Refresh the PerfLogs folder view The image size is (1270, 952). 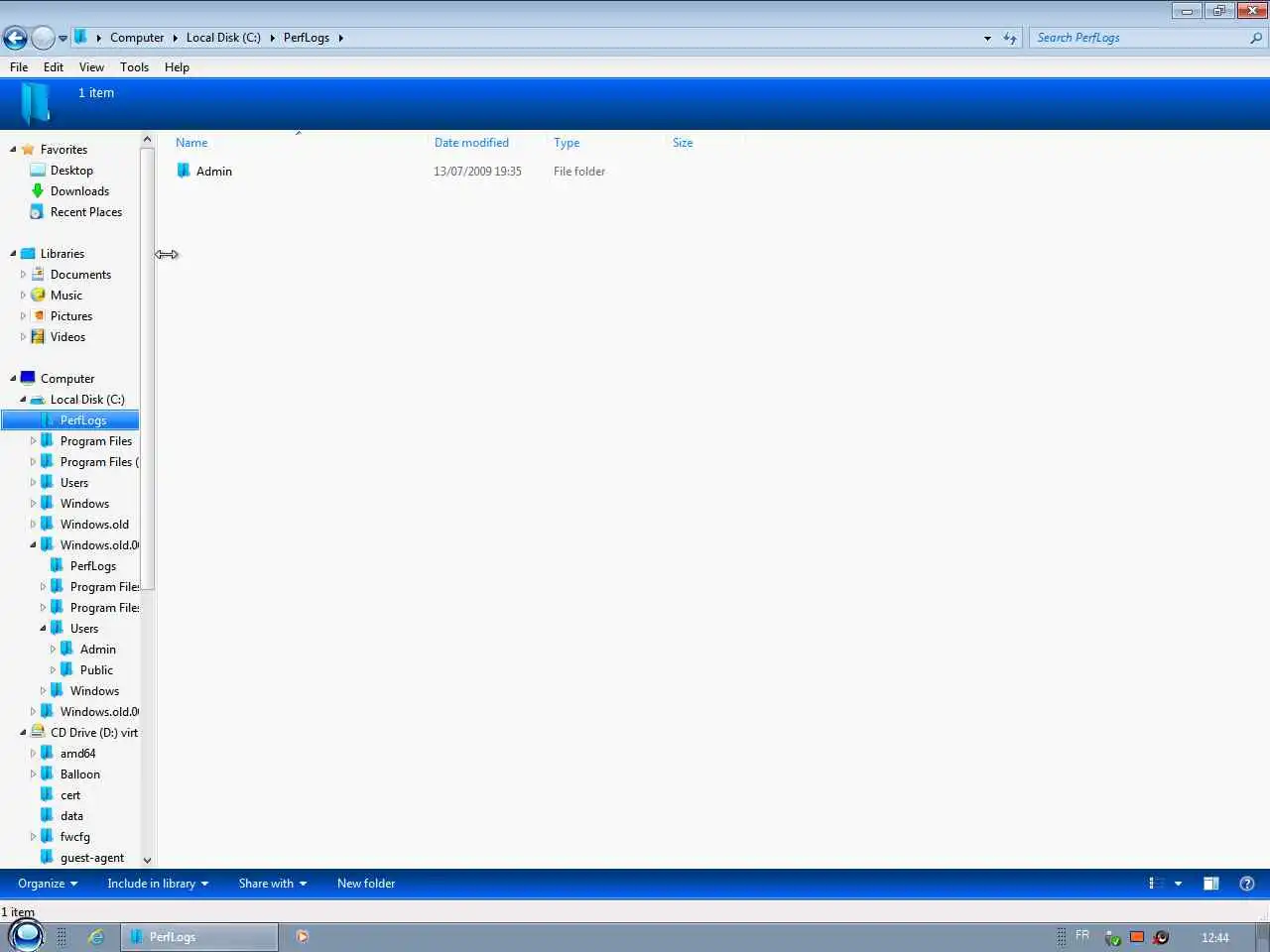[1010, 38]
